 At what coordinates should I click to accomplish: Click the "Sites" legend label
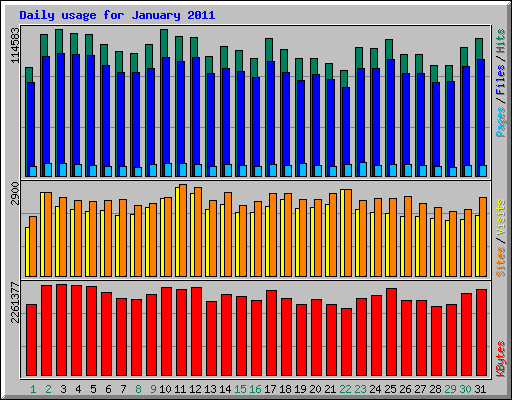[x=500, y=262]
